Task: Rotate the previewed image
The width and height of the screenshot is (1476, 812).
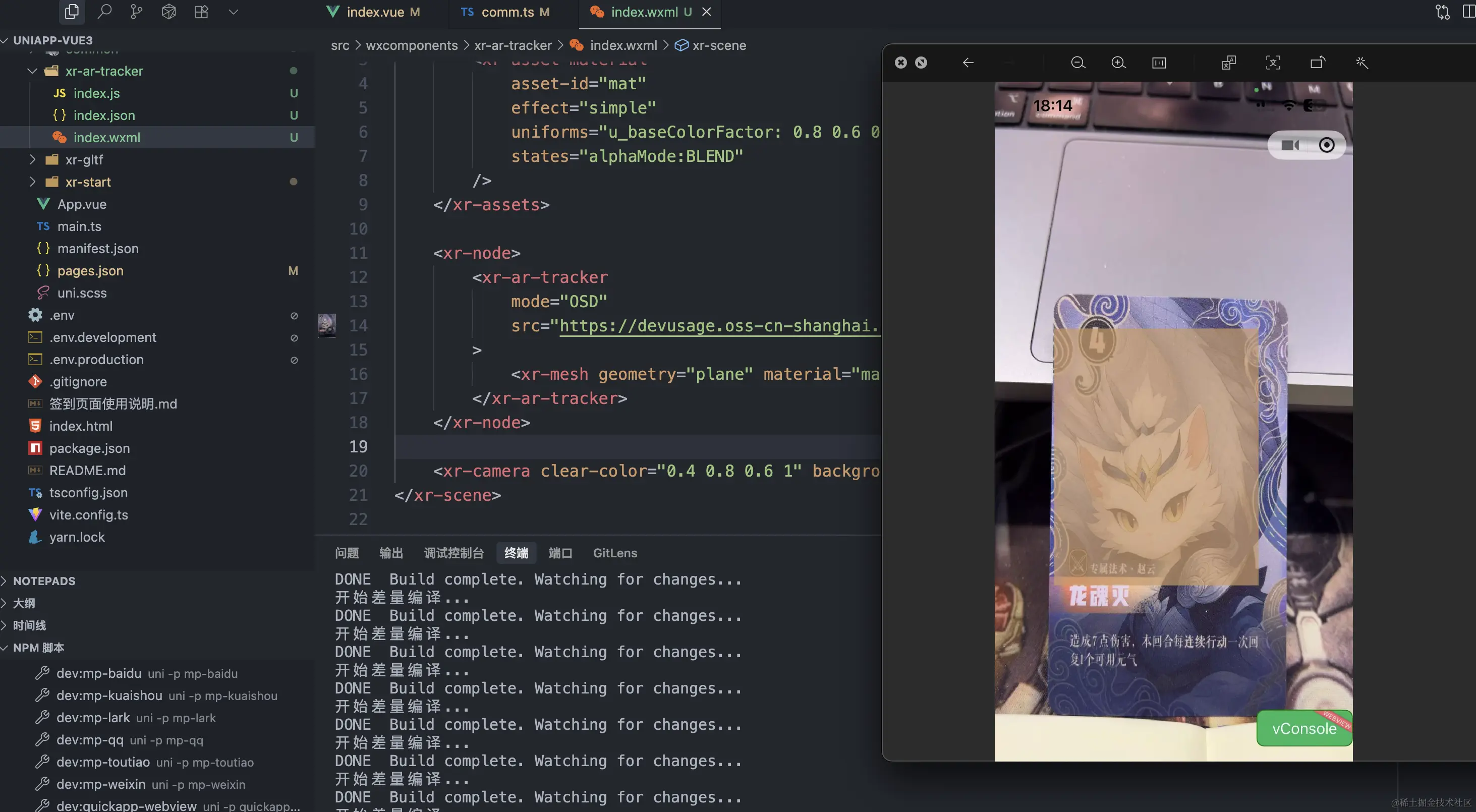Action: point(1317,63)
